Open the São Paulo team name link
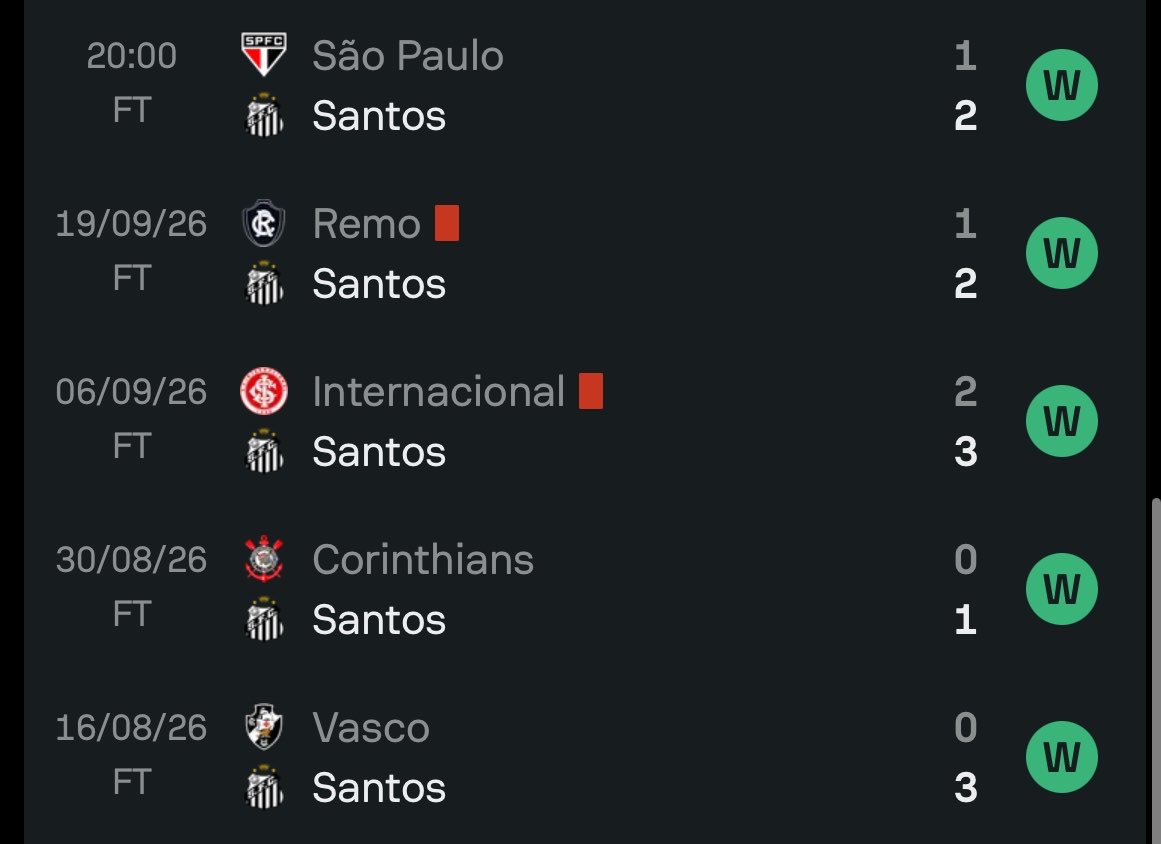 [x=408, y=55]
